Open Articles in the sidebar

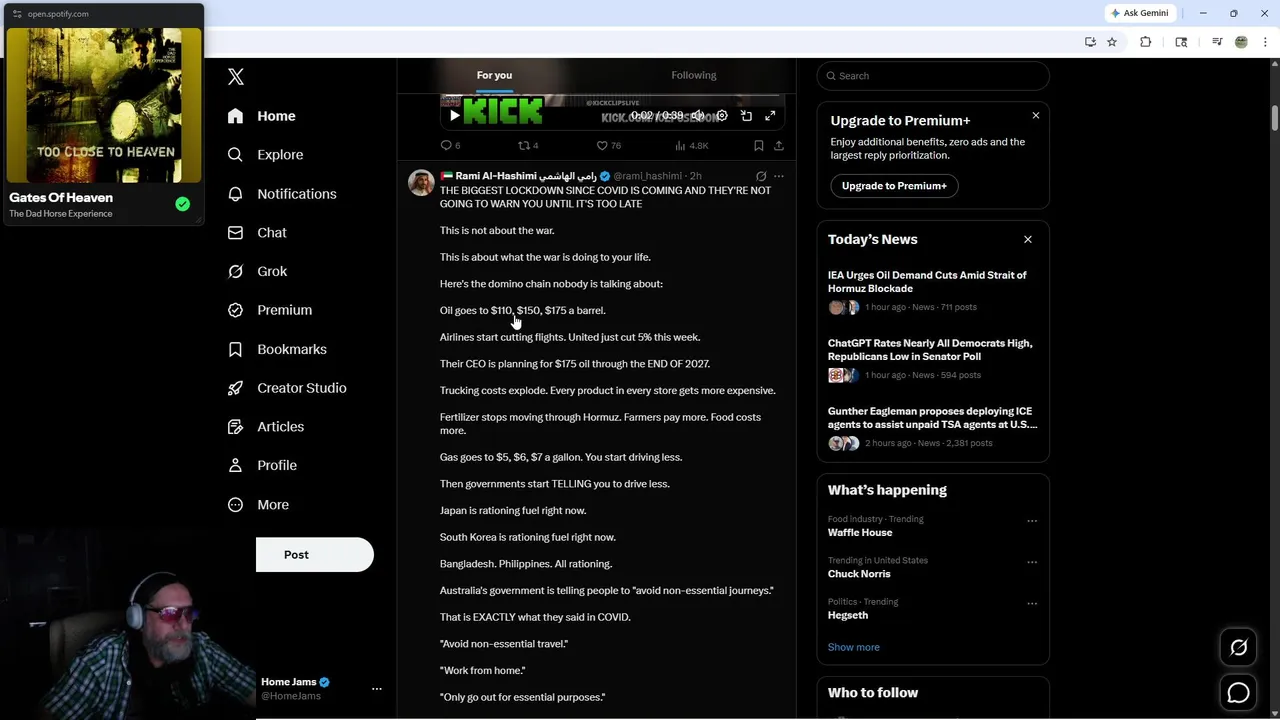[266, 427]
